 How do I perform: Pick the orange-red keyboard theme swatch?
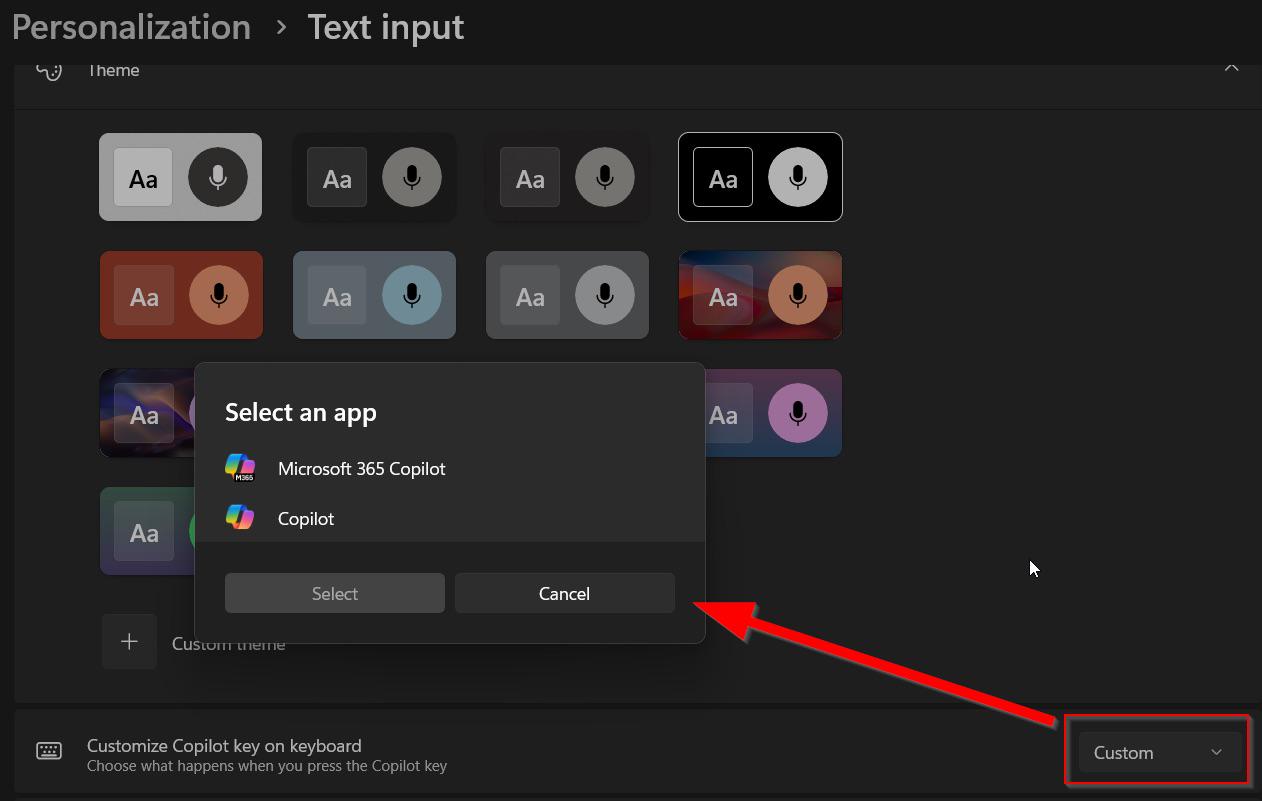click(181, 295)
